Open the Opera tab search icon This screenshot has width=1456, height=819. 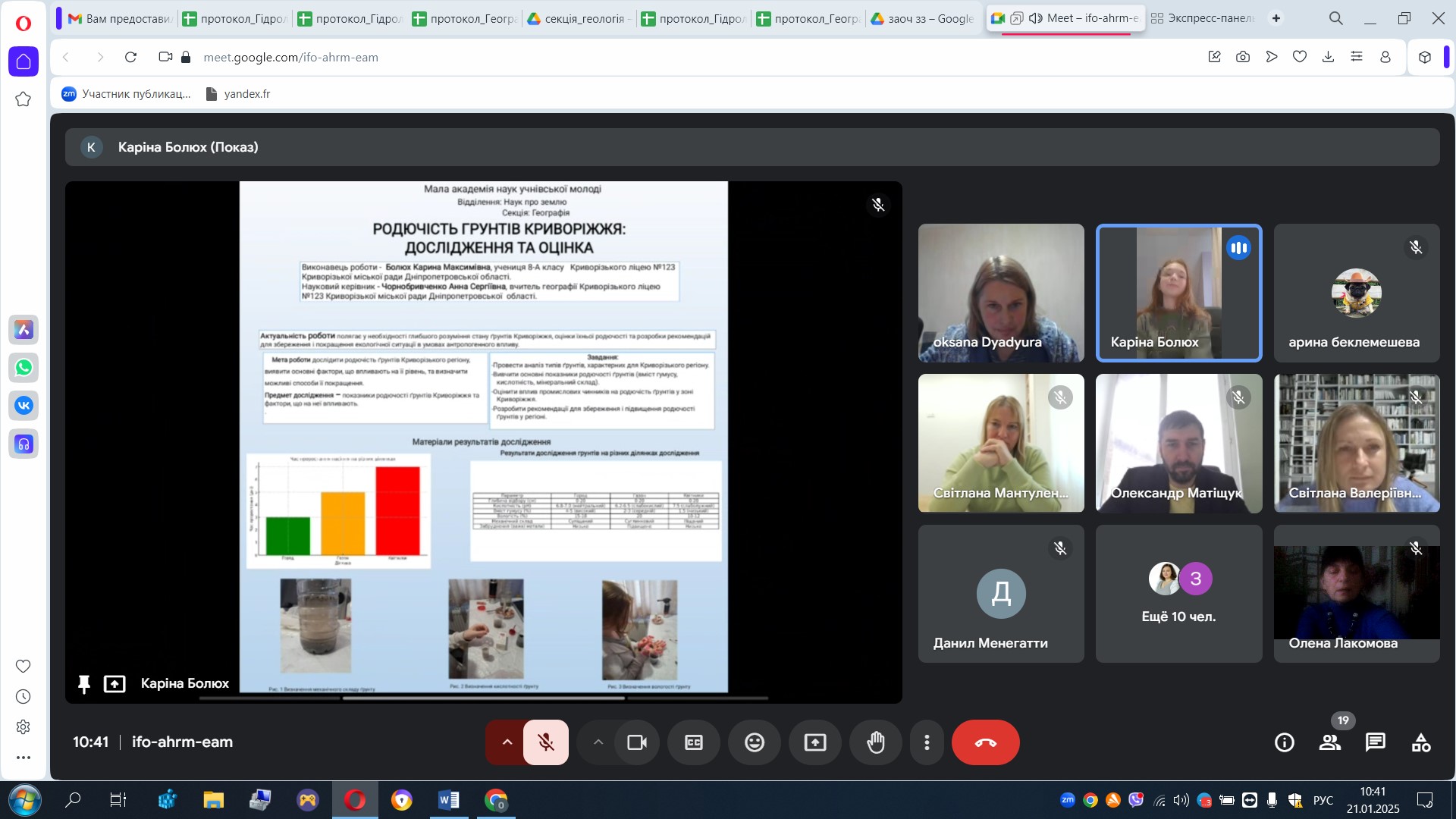click(x=1336, y=18)
